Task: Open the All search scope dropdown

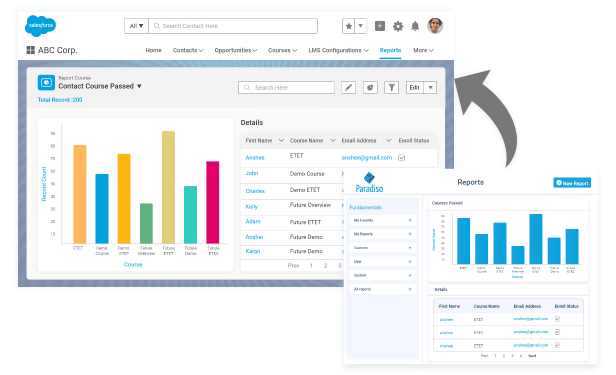Action: [x=136, y=26]
